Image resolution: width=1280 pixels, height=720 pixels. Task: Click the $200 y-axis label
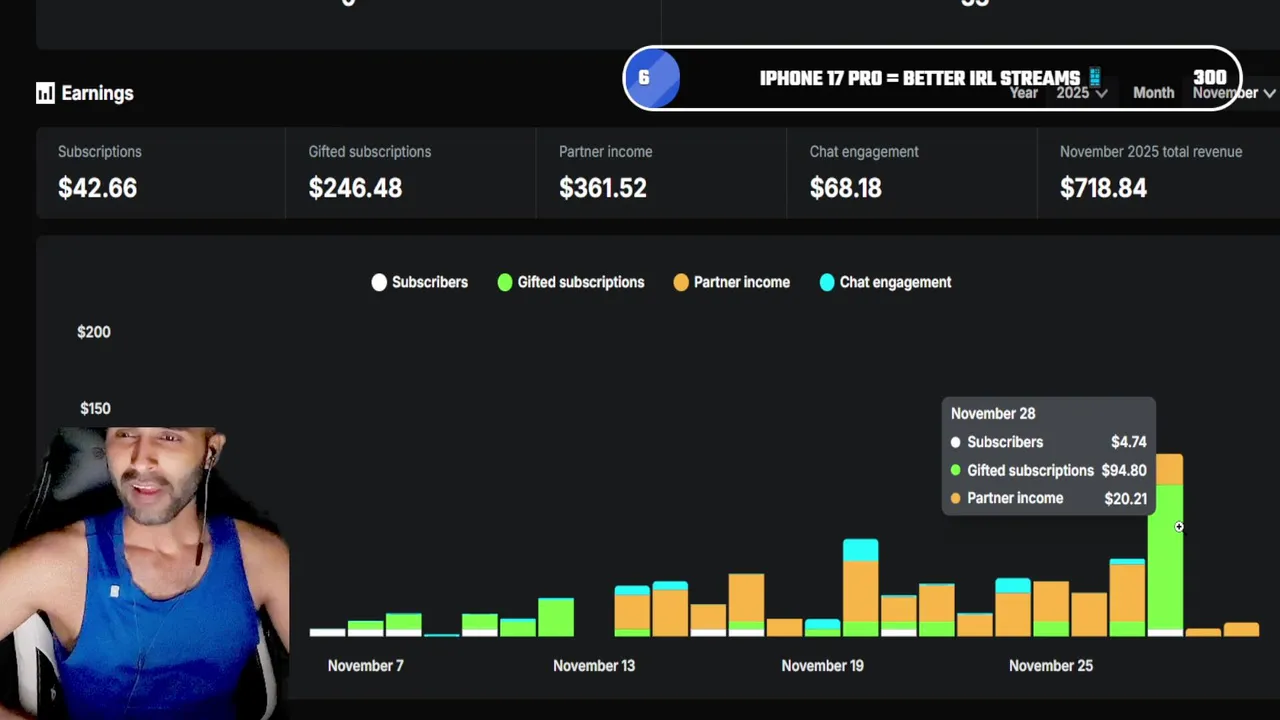[94, 332]
